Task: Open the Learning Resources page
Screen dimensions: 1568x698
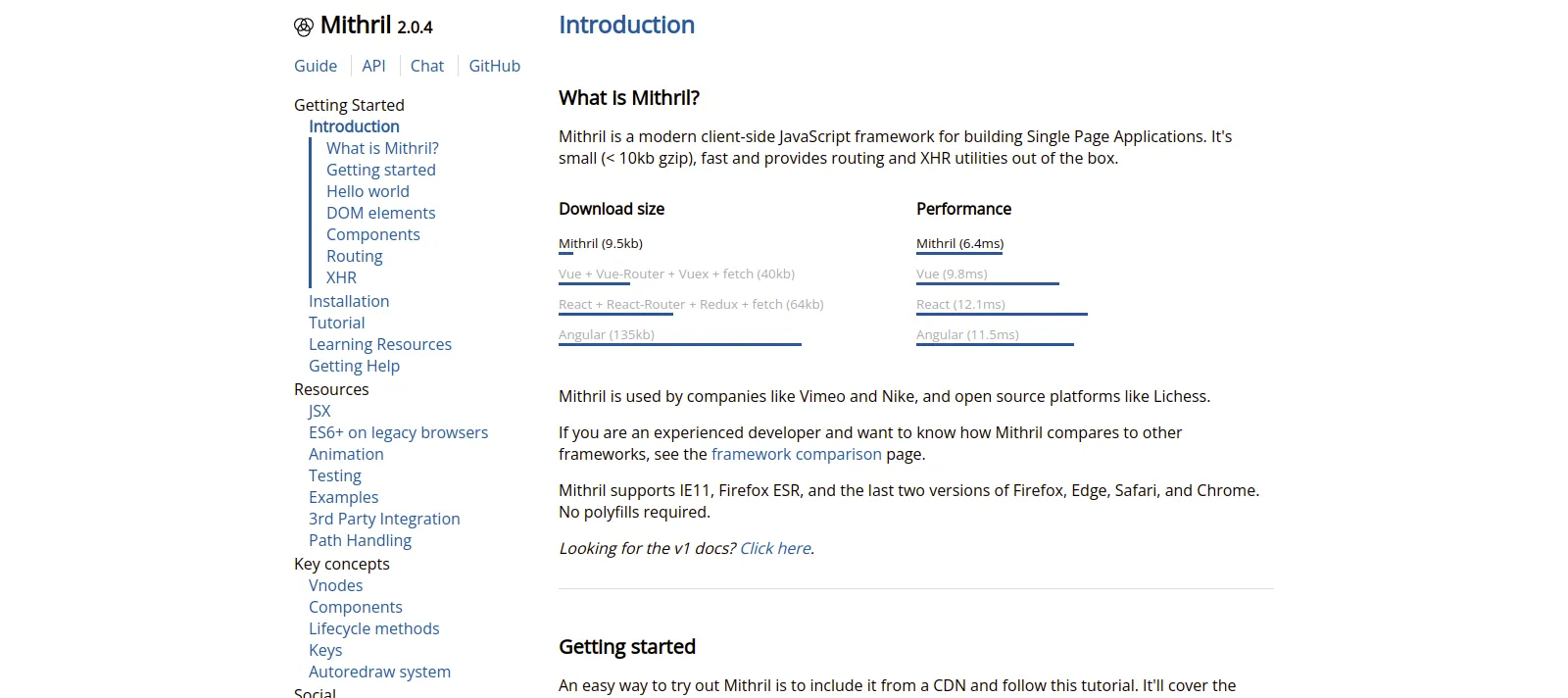Action: coord(380,344)
